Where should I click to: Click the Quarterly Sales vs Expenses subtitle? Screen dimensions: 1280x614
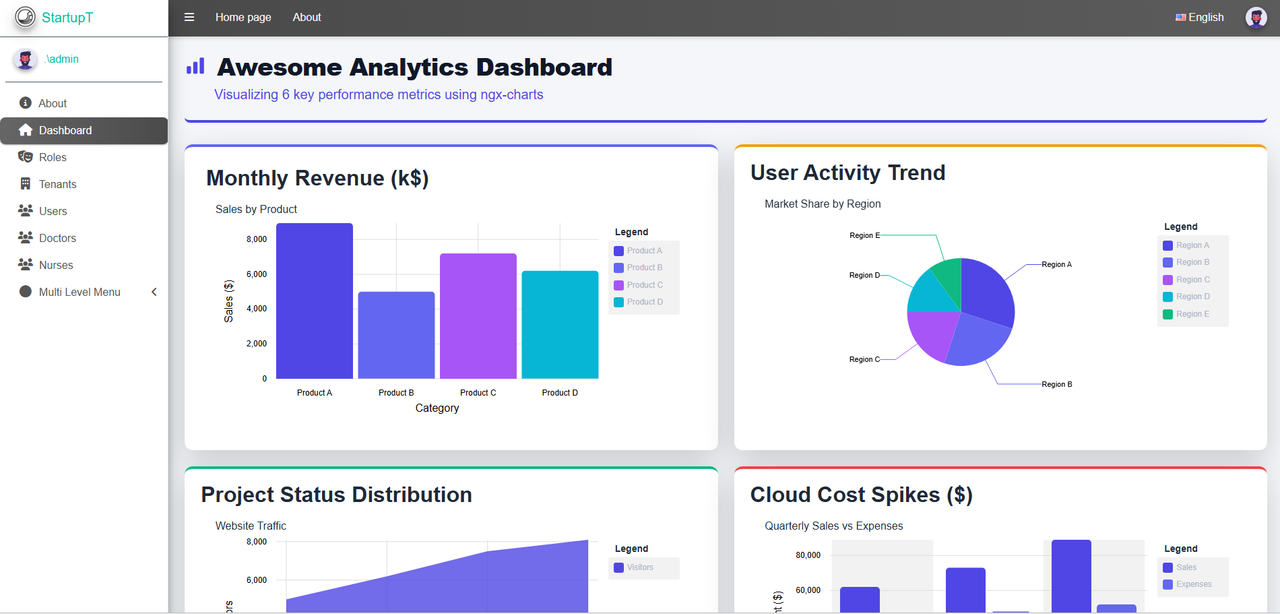(834, 525)
